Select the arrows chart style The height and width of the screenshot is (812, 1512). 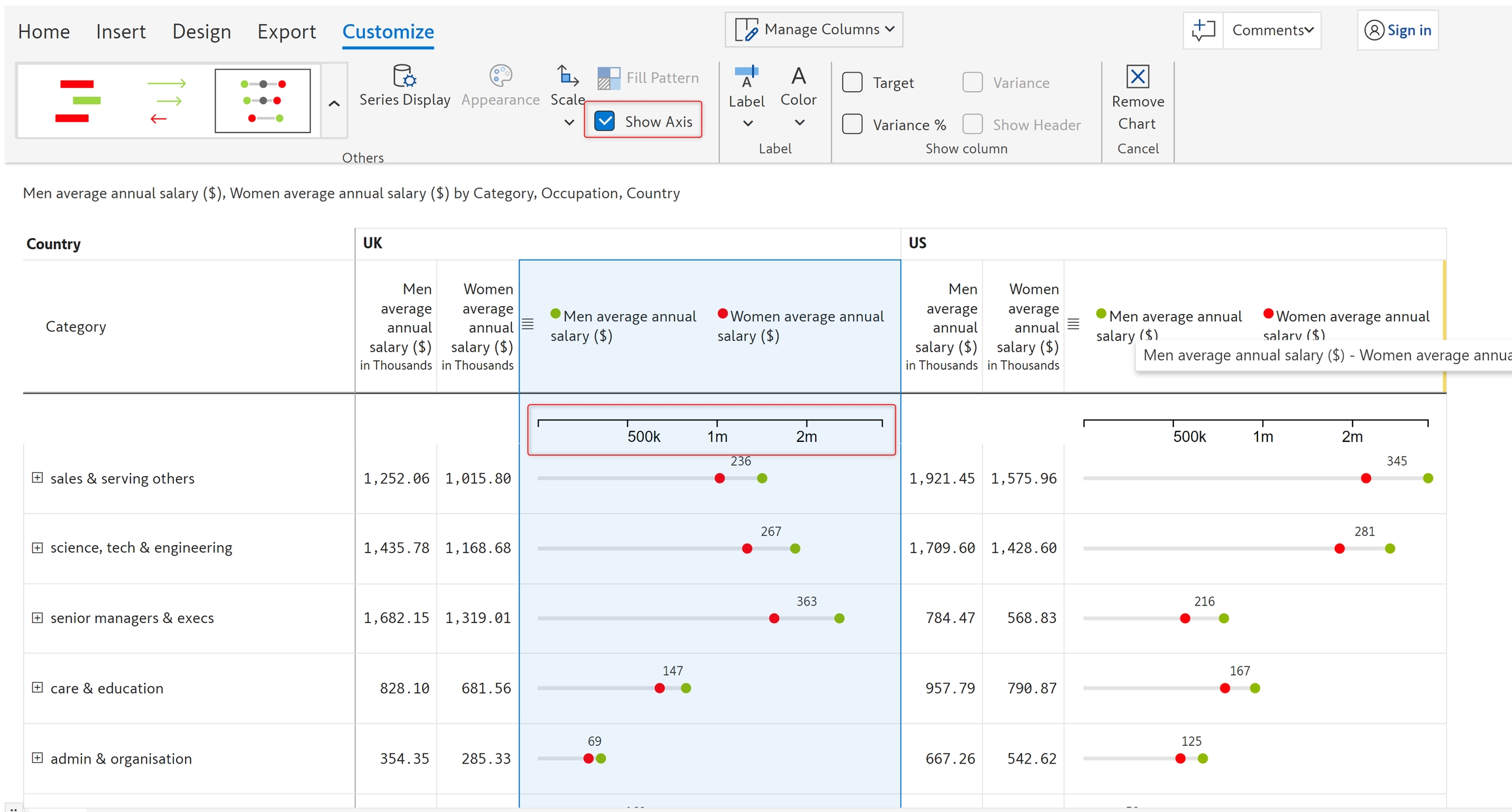166,101
